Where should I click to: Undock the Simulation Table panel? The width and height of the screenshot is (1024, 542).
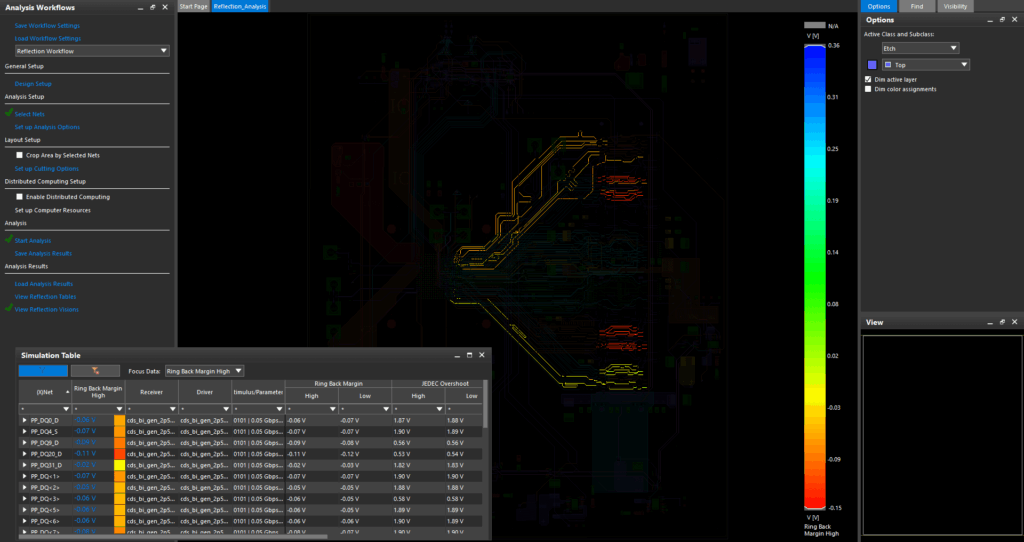tap(470, 355)
